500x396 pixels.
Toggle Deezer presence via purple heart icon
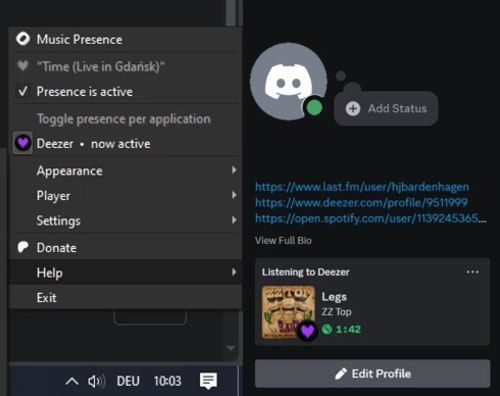23,143
